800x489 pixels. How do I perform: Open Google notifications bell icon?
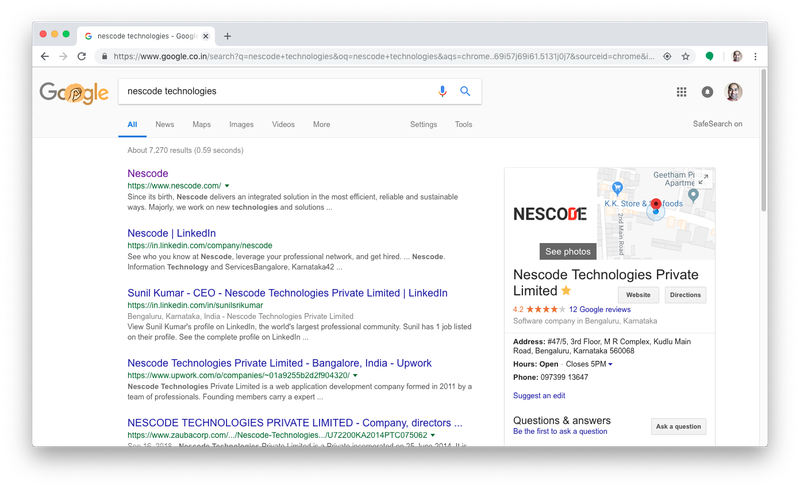(707, 92)
